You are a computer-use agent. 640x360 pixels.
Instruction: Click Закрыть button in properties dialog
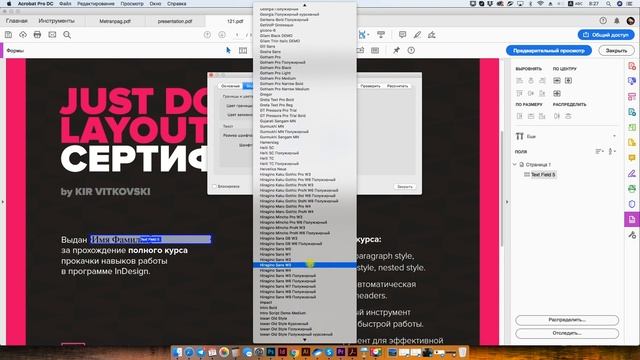pyautogui.click(x=405, y=187)
